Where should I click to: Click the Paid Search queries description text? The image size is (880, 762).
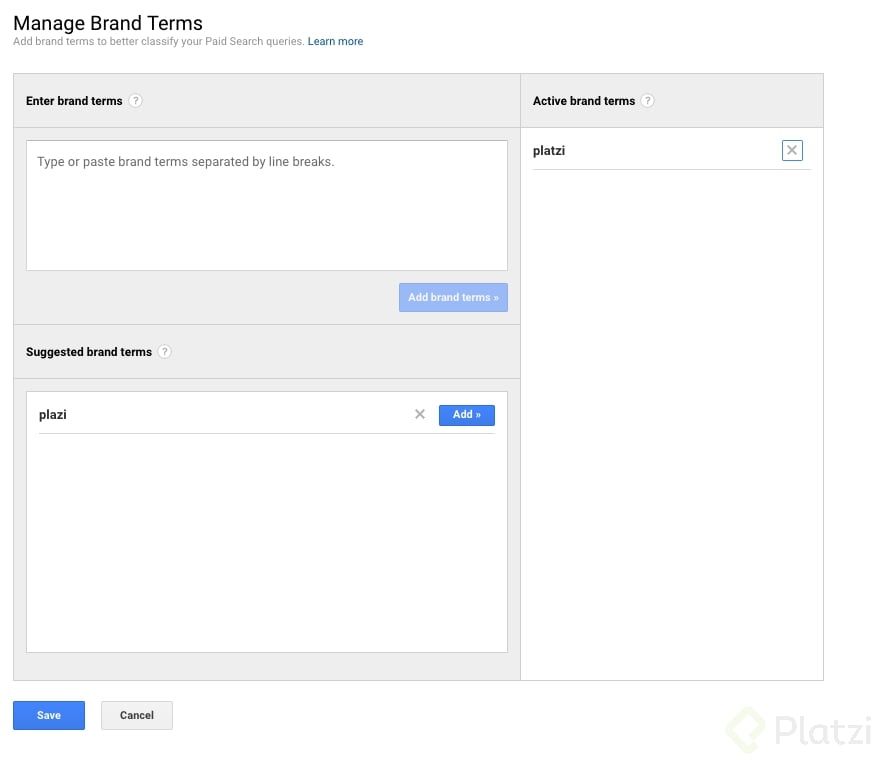[158, 42]
